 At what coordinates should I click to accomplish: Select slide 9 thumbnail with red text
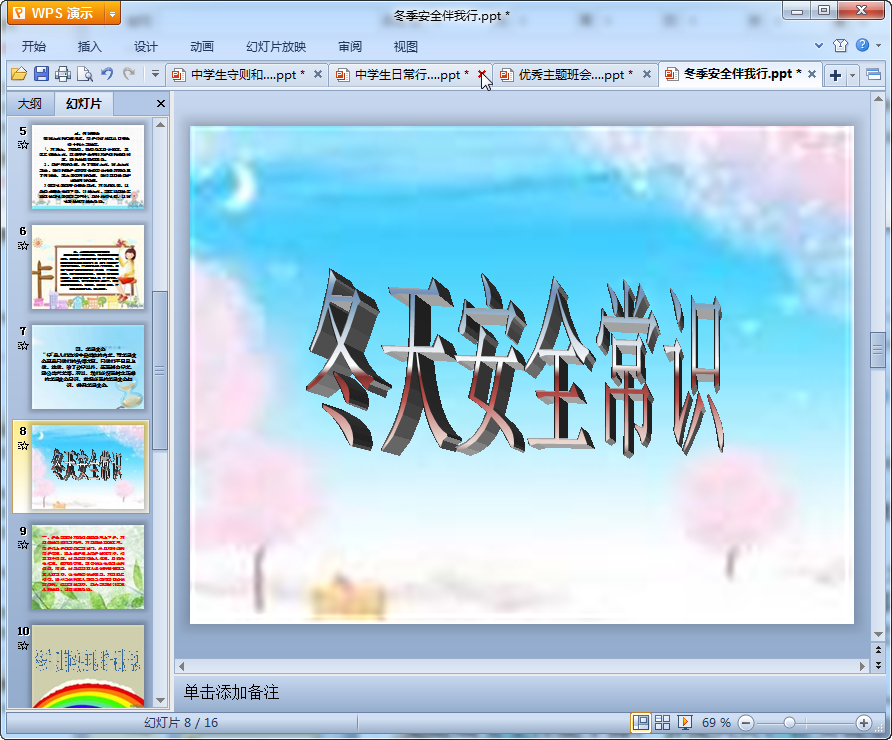(88, 567)
